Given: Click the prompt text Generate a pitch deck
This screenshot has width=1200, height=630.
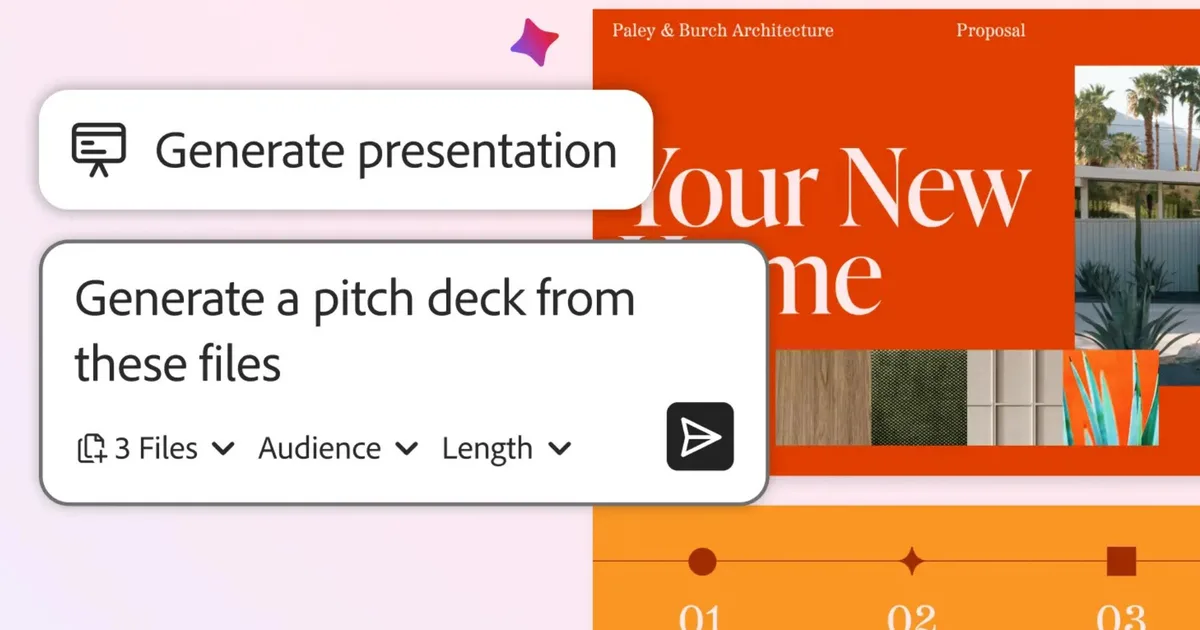Looking at the screenshot, I should 353,330.
